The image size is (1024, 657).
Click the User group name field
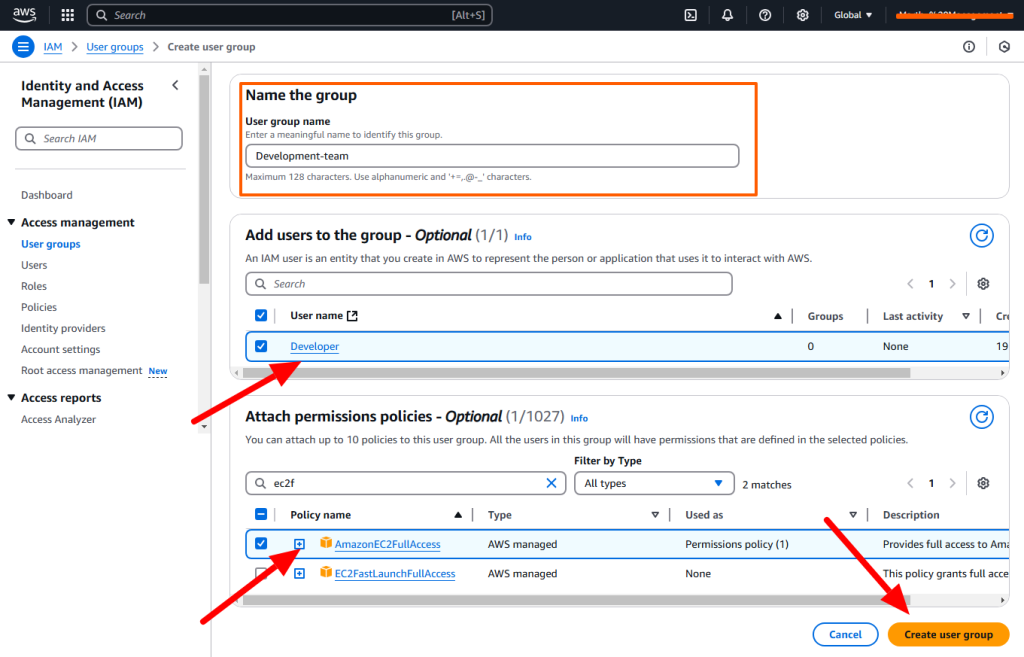point(492,156)
